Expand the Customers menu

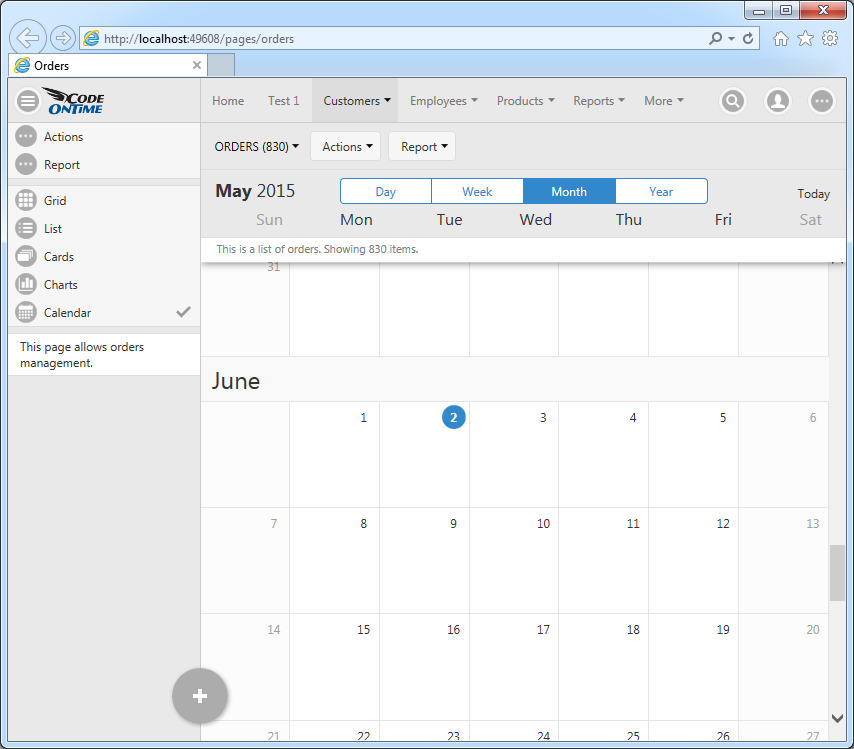(357, 101)
